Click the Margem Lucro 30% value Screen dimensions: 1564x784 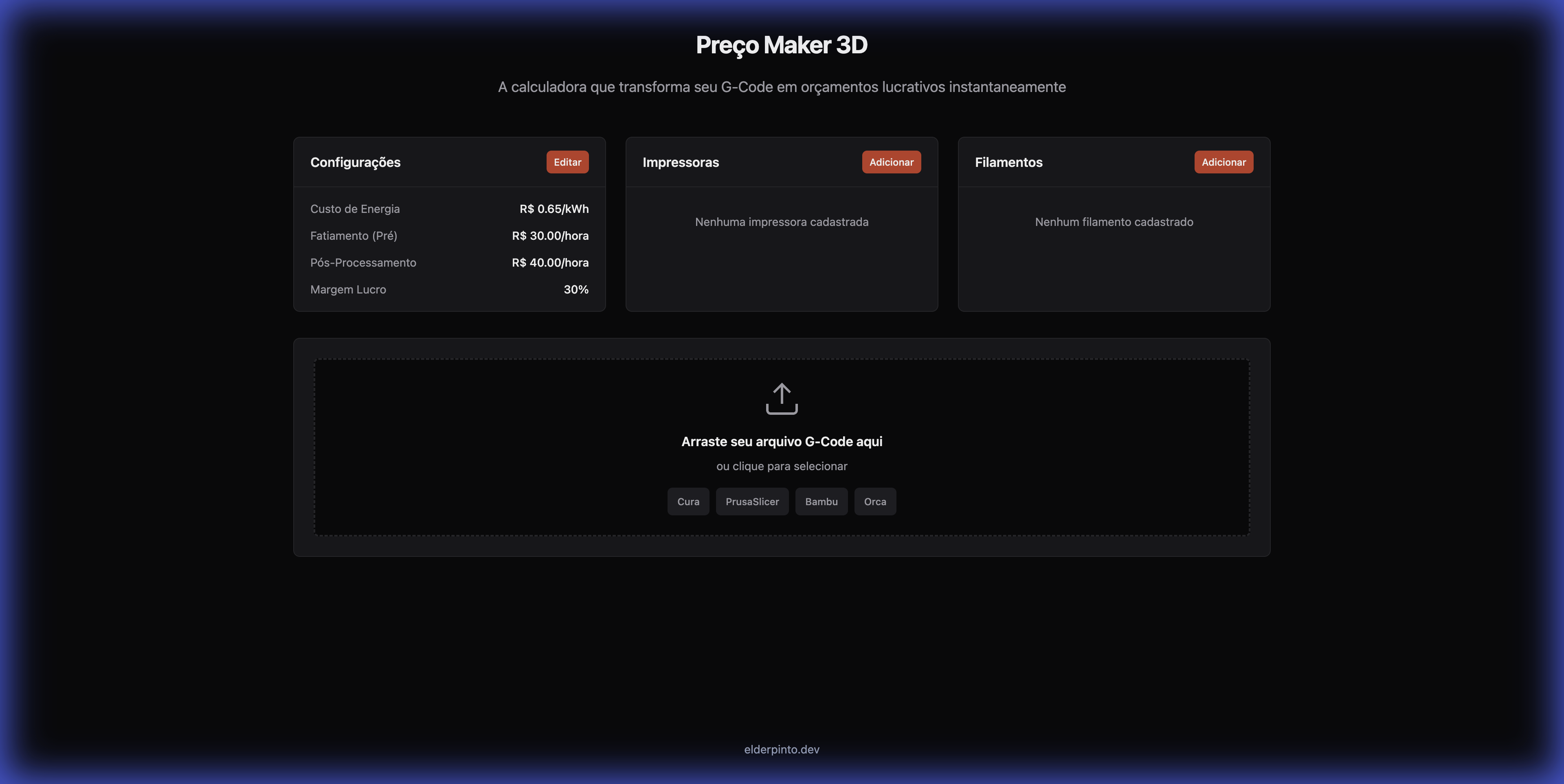576,289
